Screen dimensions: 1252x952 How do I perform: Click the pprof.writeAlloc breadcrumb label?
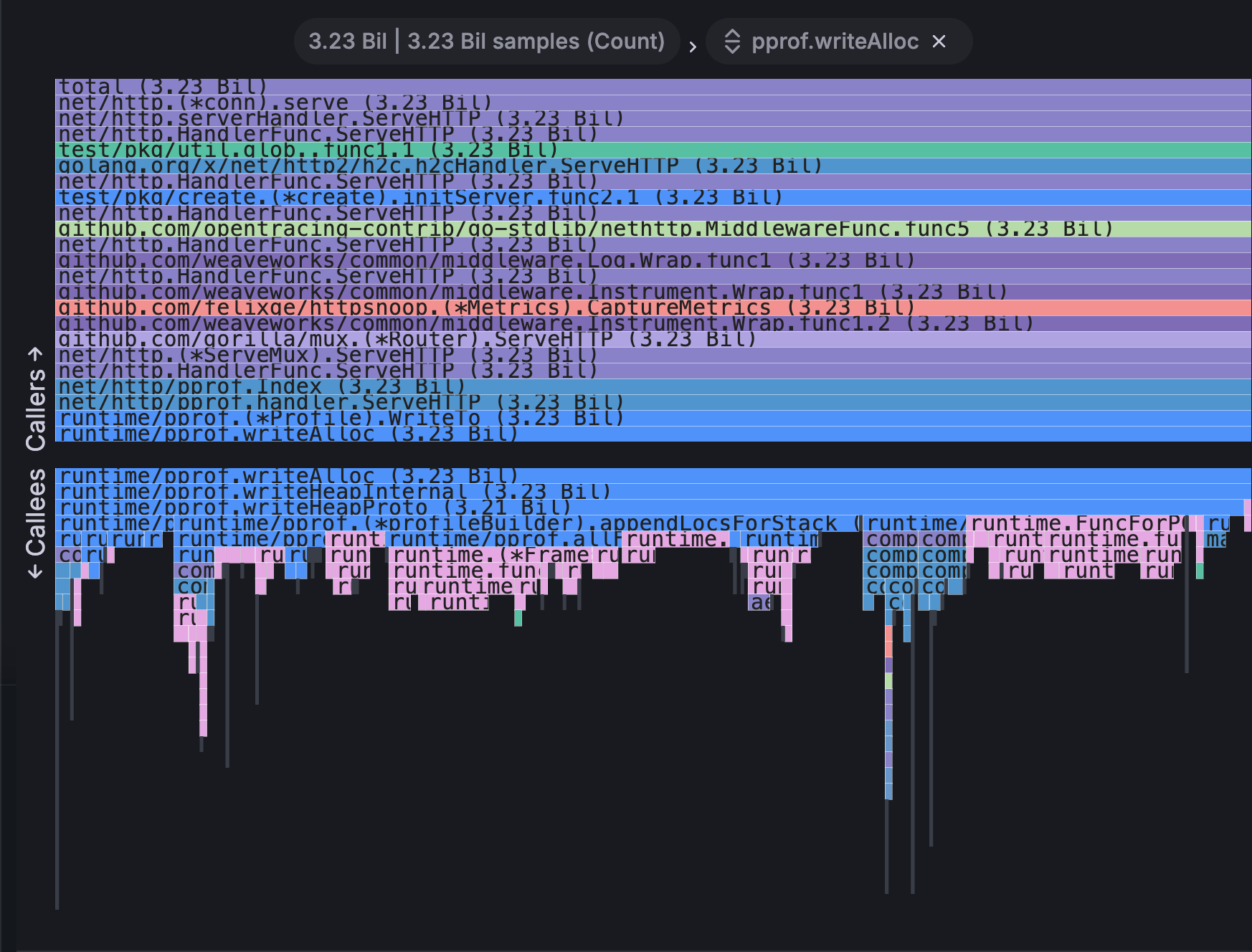click(x=835, y=41)
